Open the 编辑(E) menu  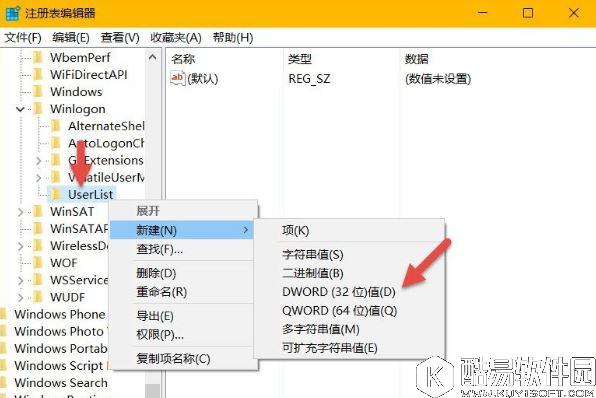tap(71, 38)
